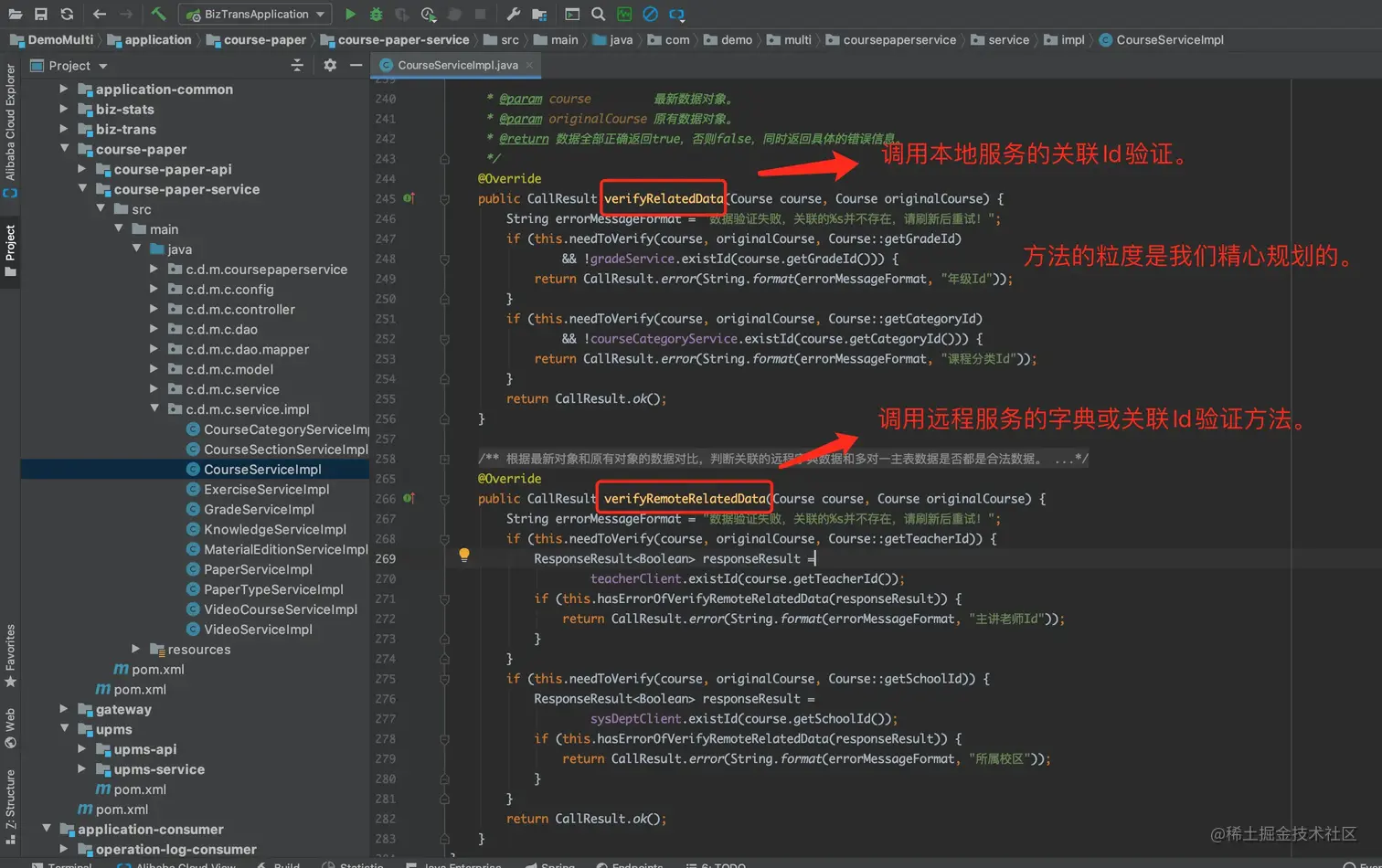Image resolution: width=1382 pixels, height=868 pixels.
Task: Click line number 270 in the gutter
Action: click(x=385, y=578)
